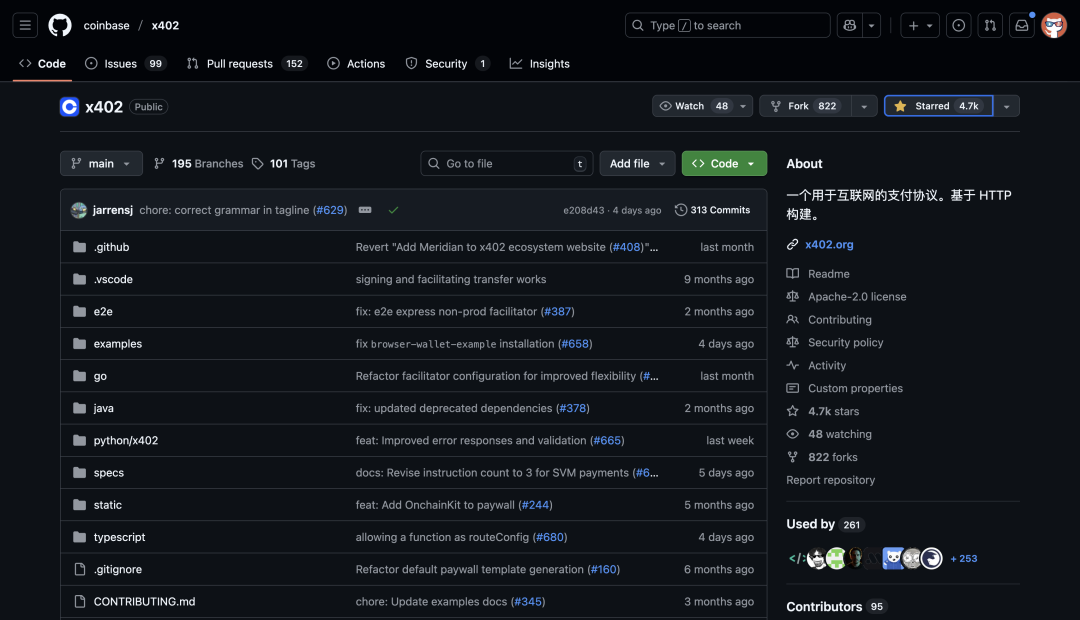This screenshot has height=620, width=1080.
Task: Open Copilot chat icon
Action: (850, 25)
